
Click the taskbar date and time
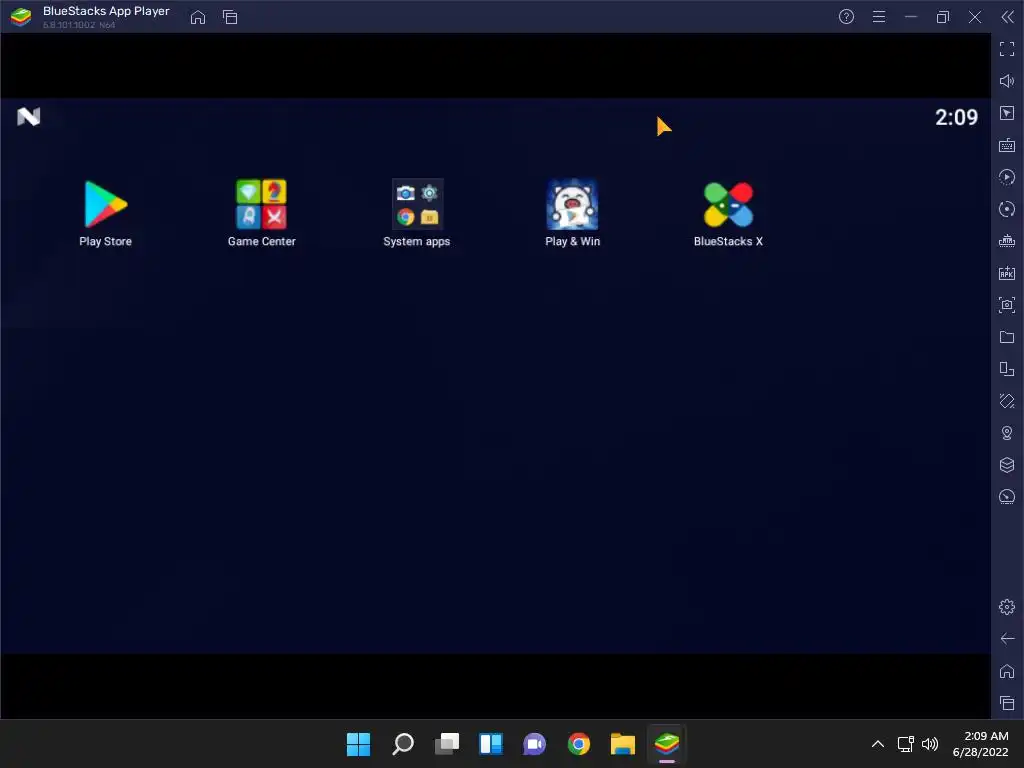[x=980, y=744]
